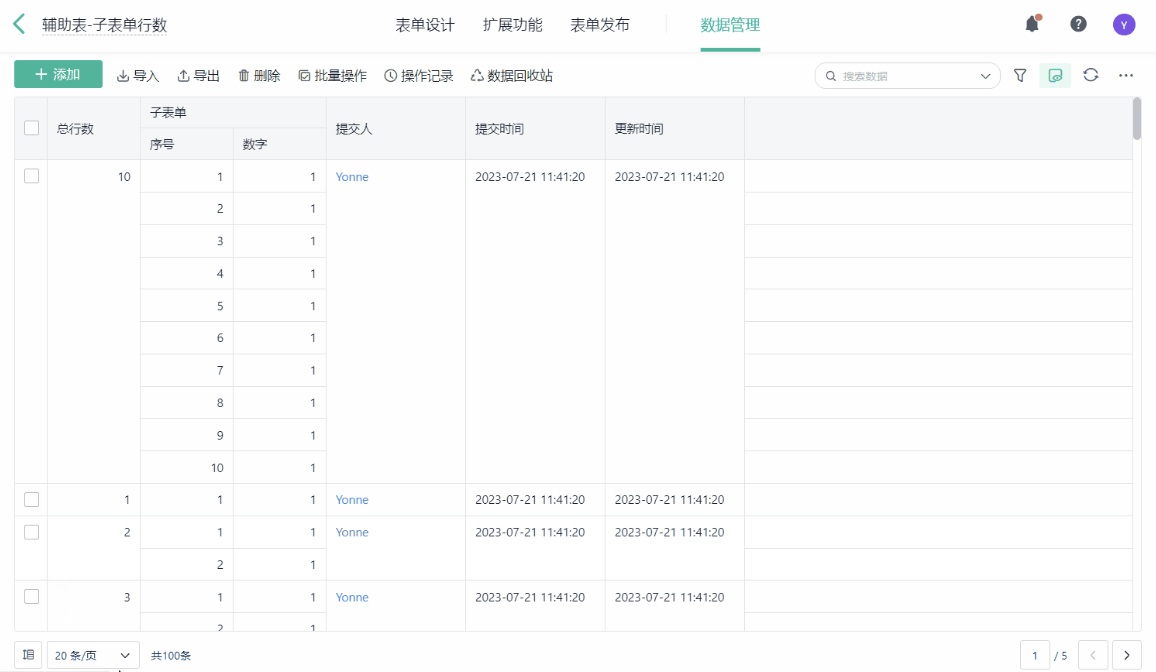Check the row with total count 10

[31, 176]
